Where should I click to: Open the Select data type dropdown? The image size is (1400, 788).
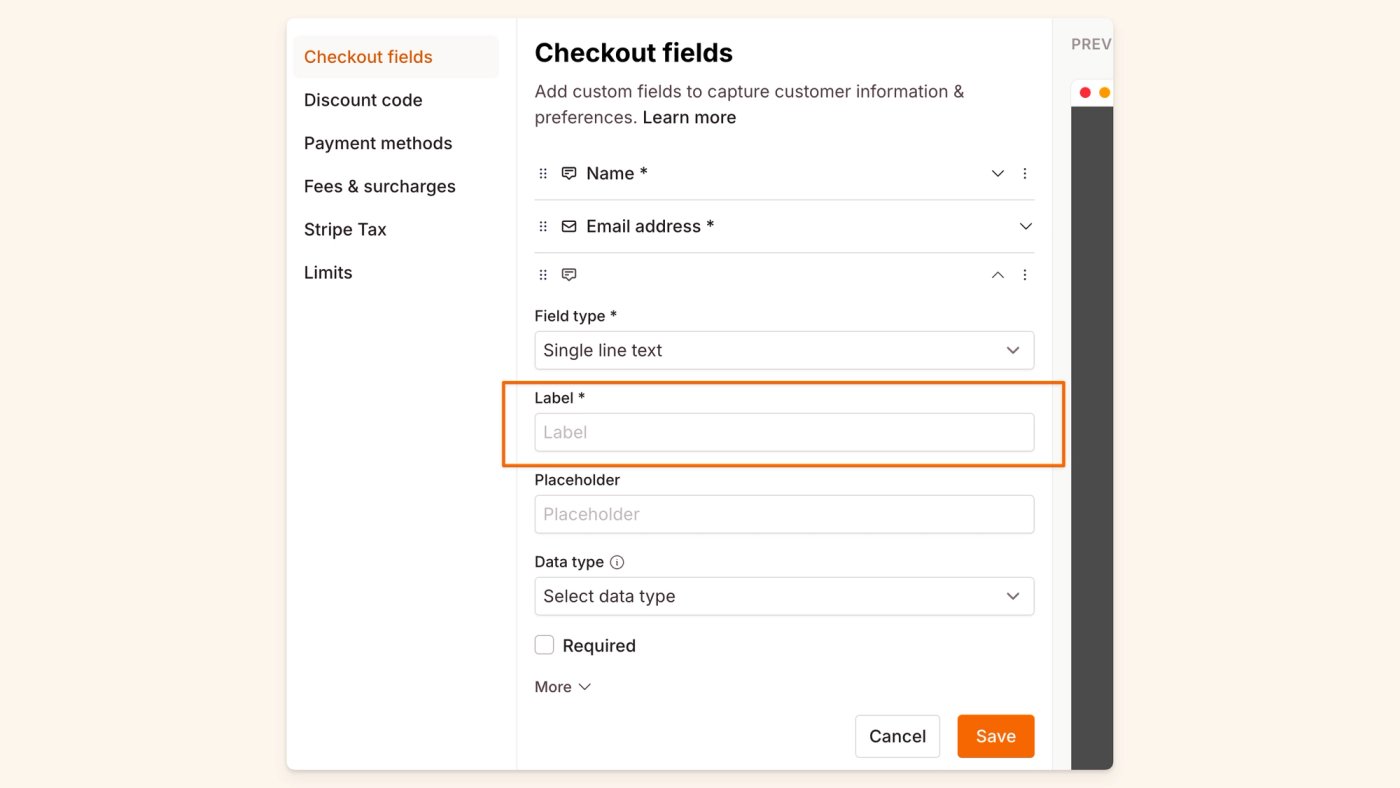point(784,597)
